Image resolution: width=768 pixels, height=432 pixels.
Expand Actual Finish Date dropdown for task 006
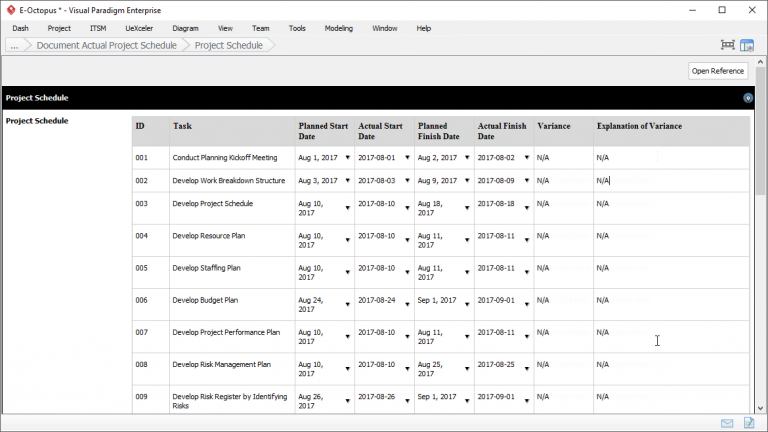pos(526,300)
